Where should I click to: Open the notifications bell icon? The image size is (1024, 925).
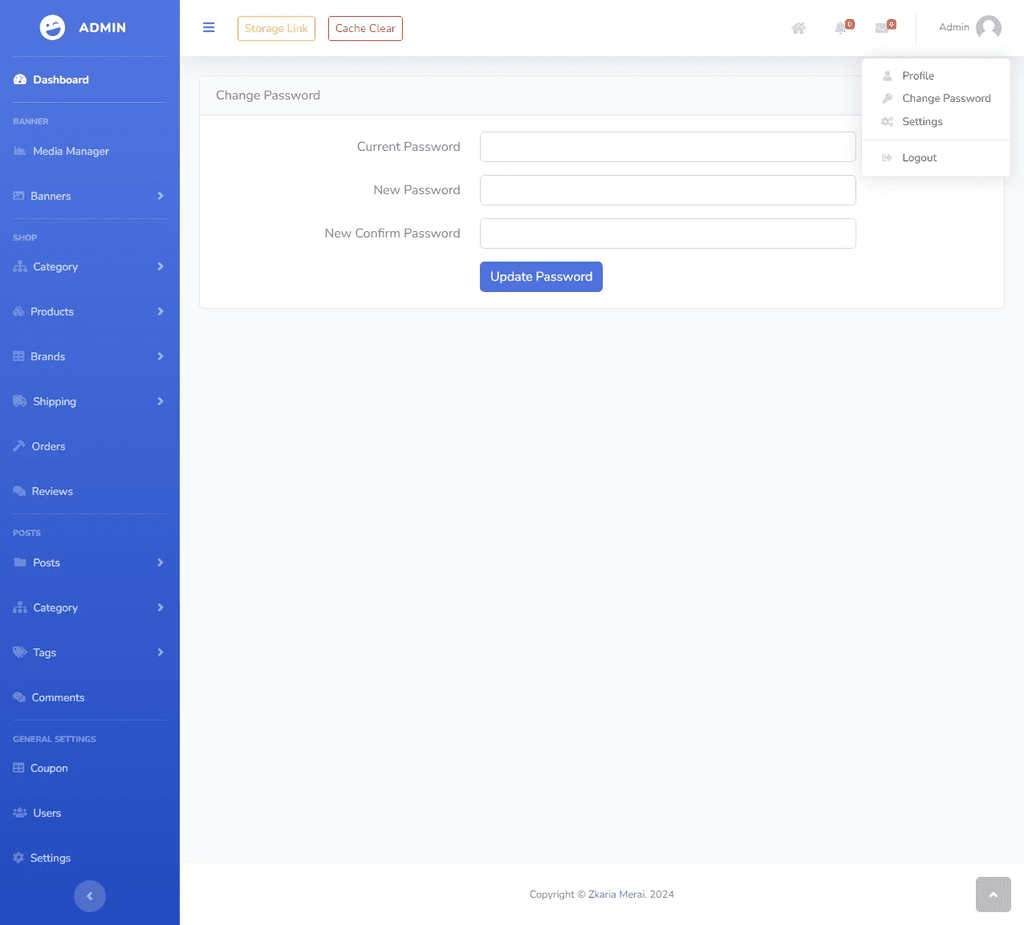(840, 28)
